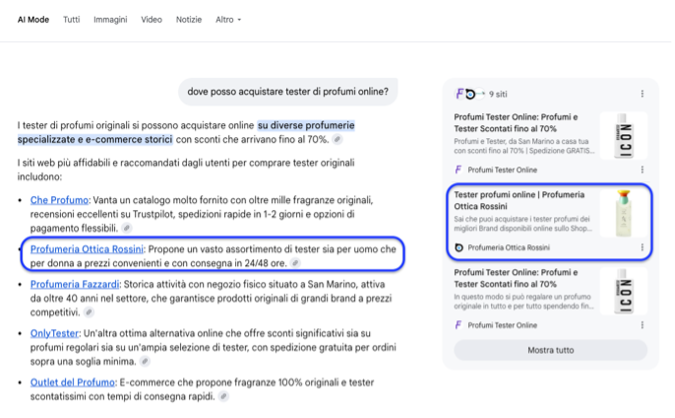Switch to the Video tab
Viewport: 675px width, 418px height.
152,20
